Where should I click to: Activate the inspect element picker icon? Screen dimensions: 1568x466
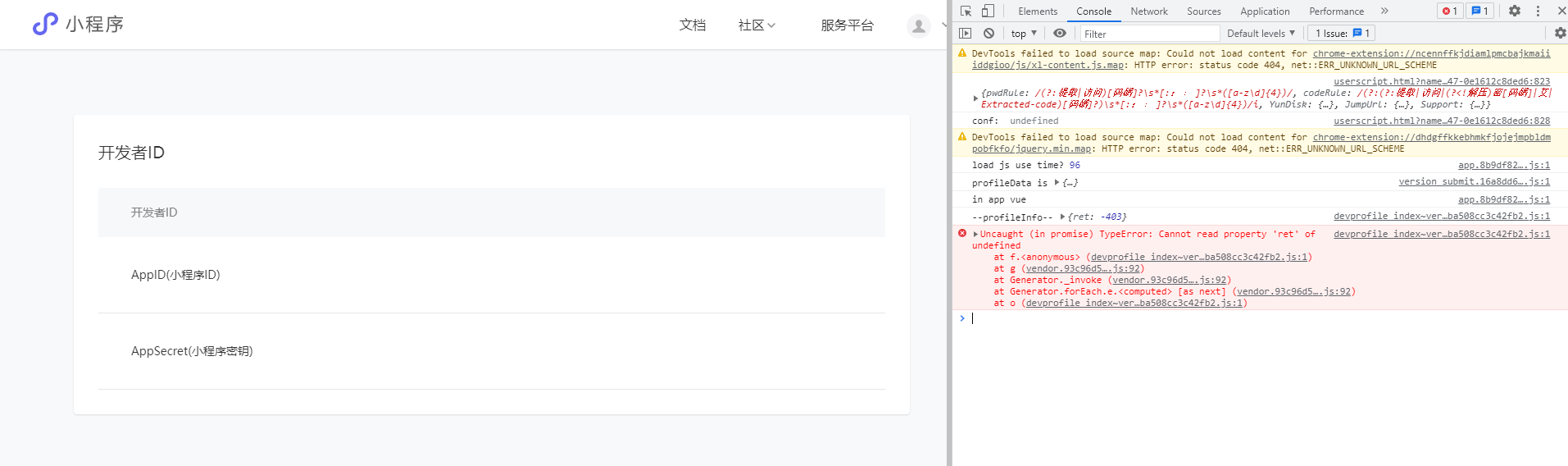point(966,11)
